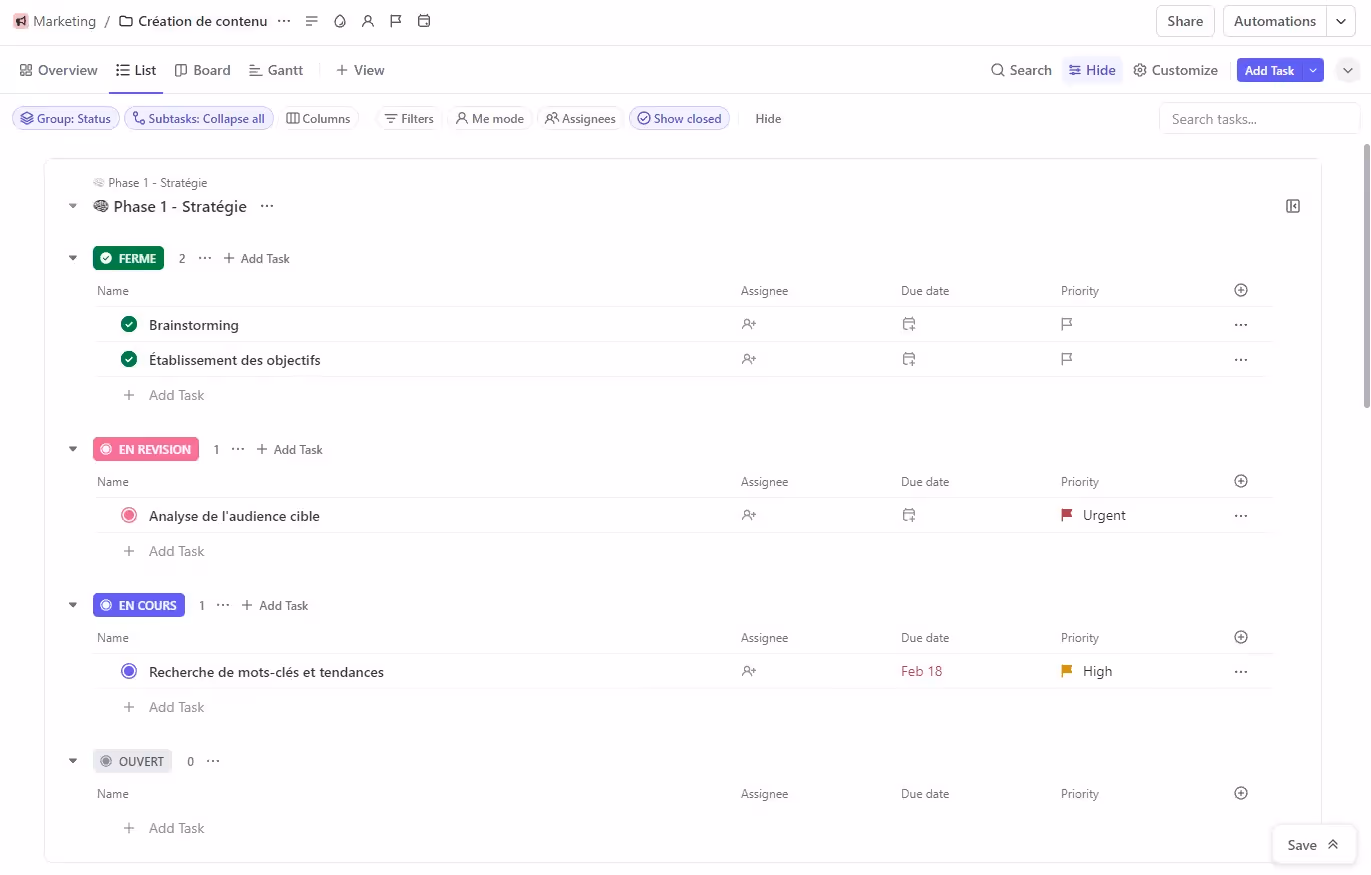Toggle Show closed tasks off
Image resolution: width=1371 pixels, height=875 pixels.
coord(679,118)
